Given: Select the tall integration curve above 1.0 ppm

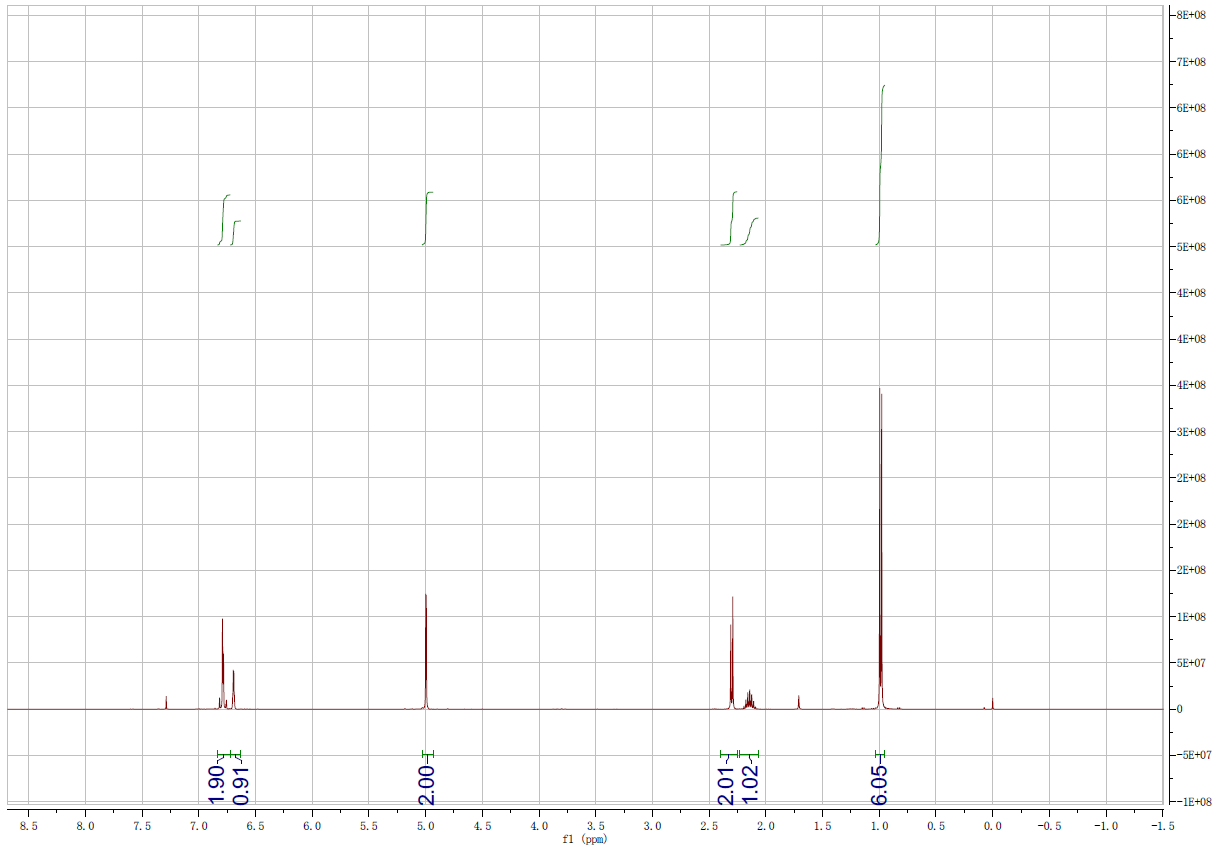Looking at the screenshot, I should click(881, 160).
